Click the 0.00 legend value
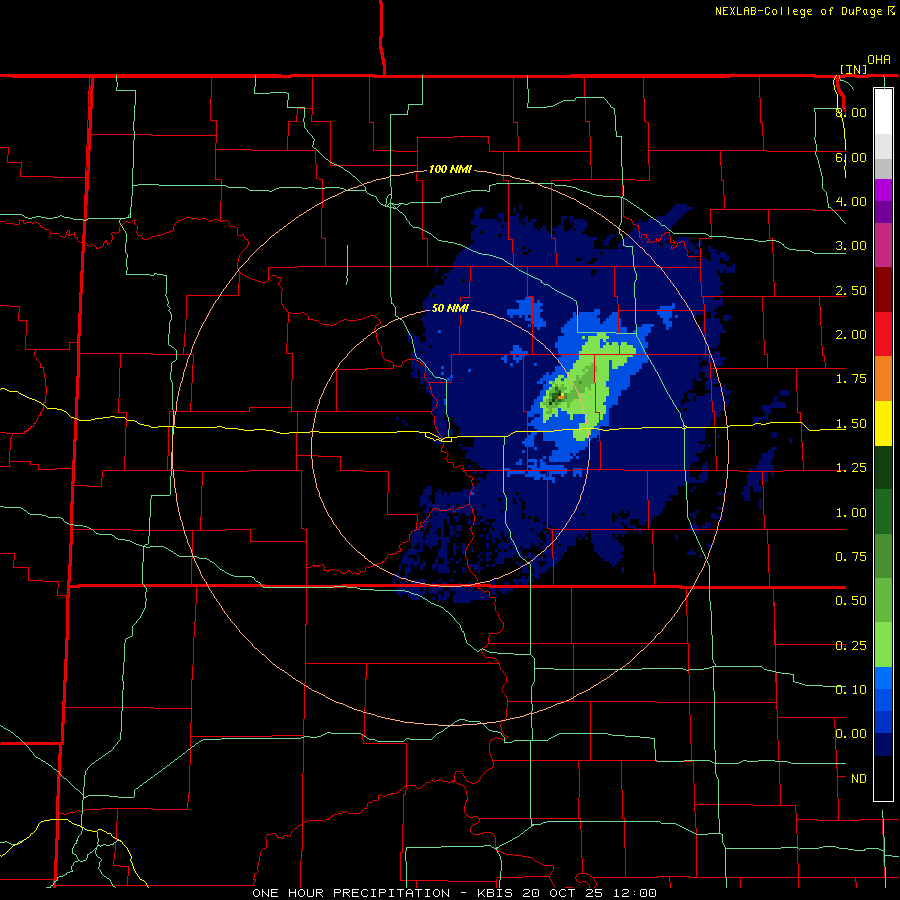This screenshot has height=900, width=900. (851, 734)
